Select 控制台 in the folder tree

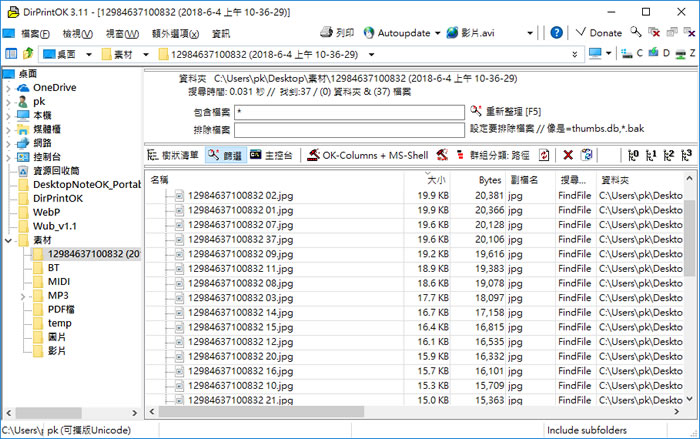pyautogui.click(x=47, y=157)
